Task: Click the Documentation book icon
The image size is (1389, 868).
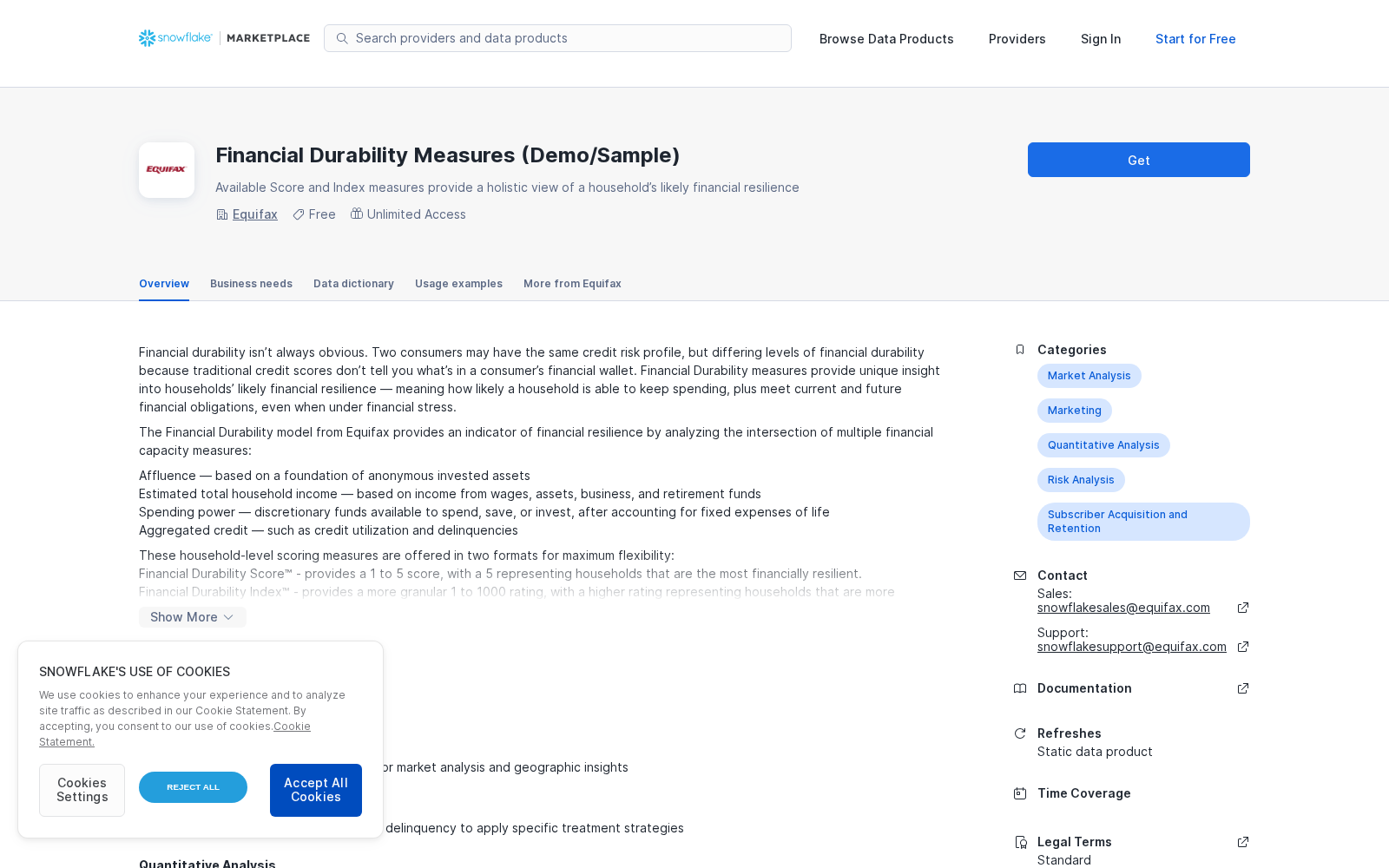Action: coord(1020,688)
